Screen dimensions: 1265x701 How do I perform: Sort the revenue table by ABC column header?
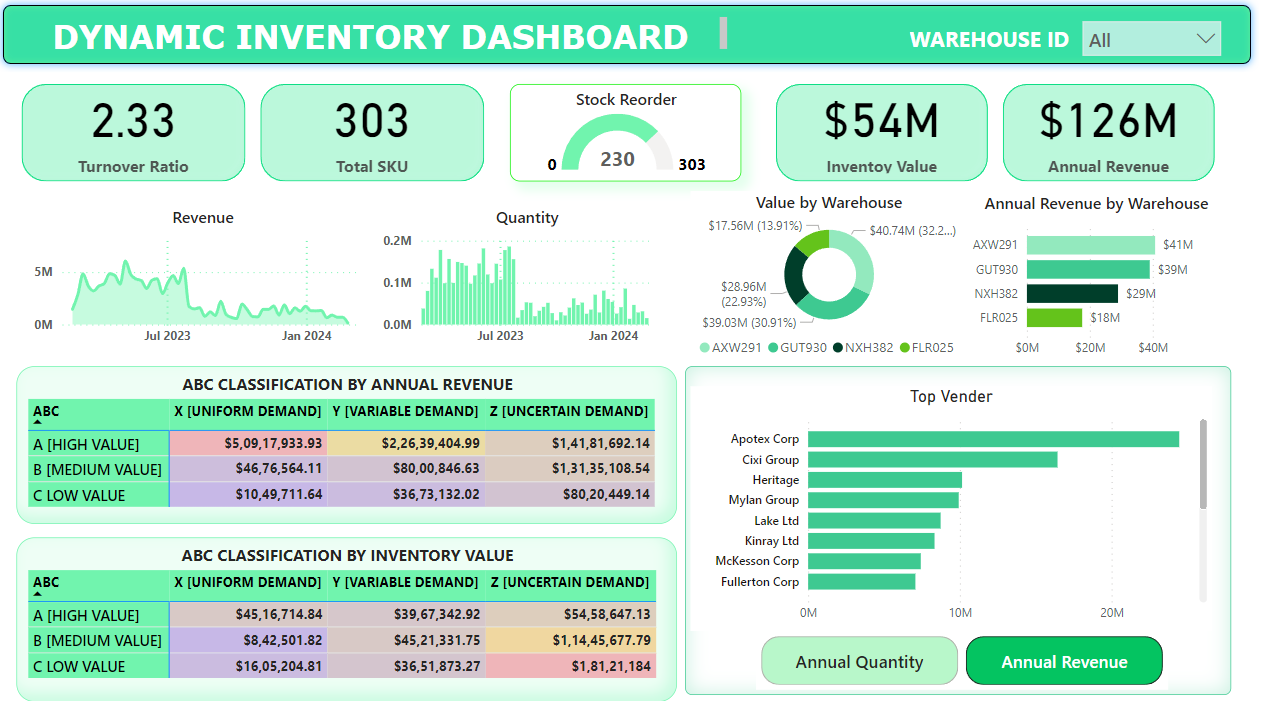click(x=46, y=411)
